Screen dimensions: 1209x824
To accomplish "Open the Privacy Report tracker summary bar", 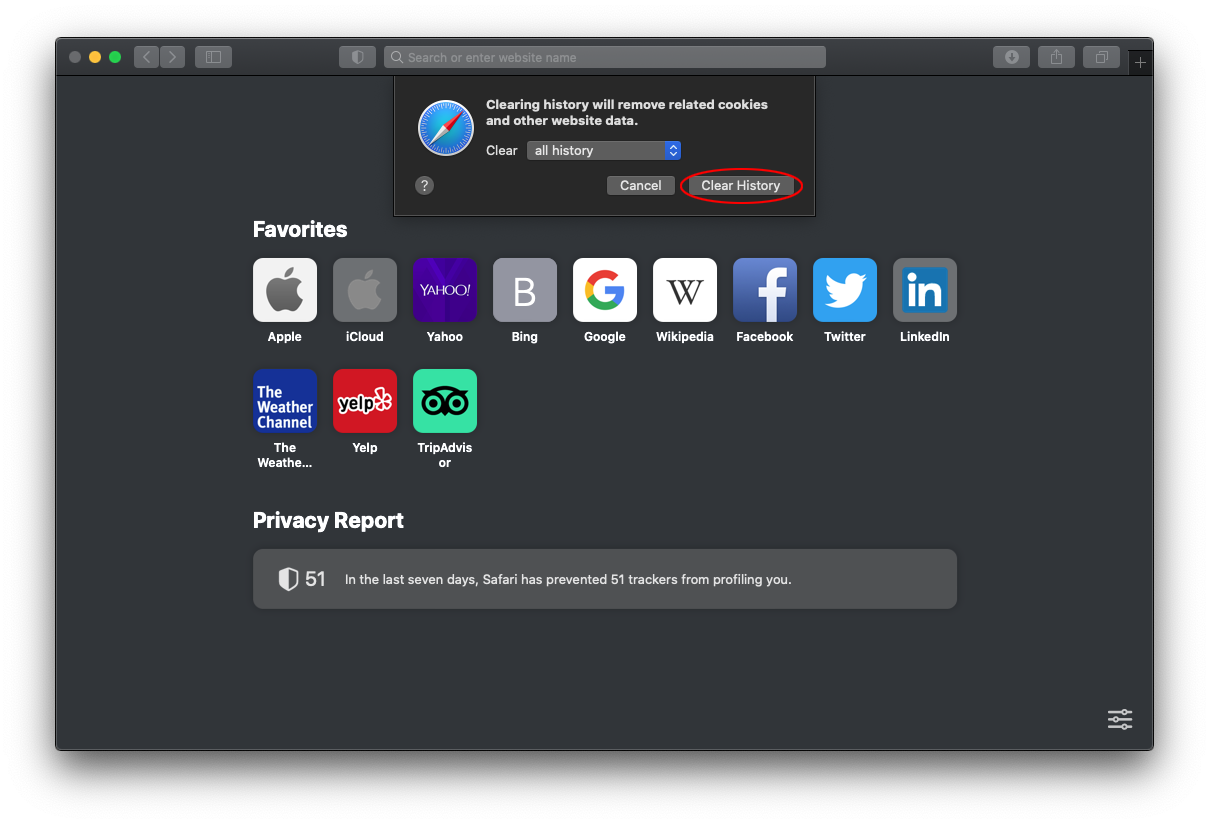I will click(x=605, y=579).
